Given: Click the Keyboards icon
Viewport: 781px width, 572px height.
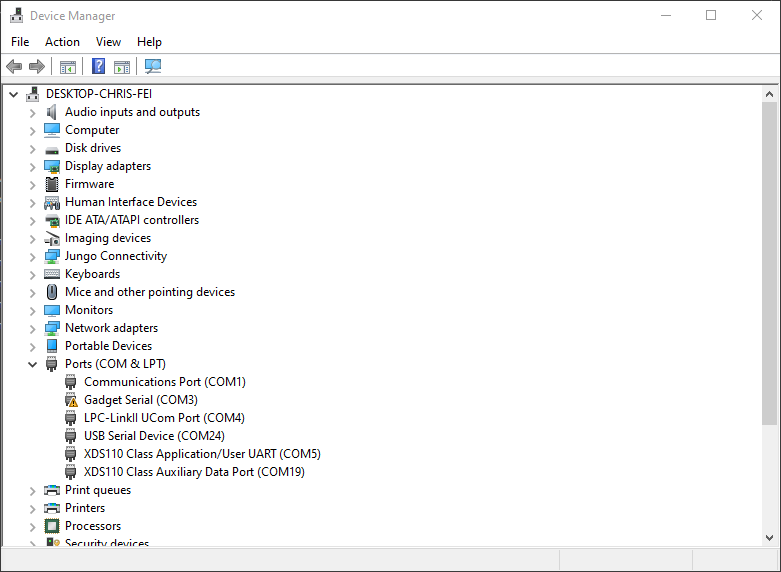Looking at the screenshot, I should [52, 274].
